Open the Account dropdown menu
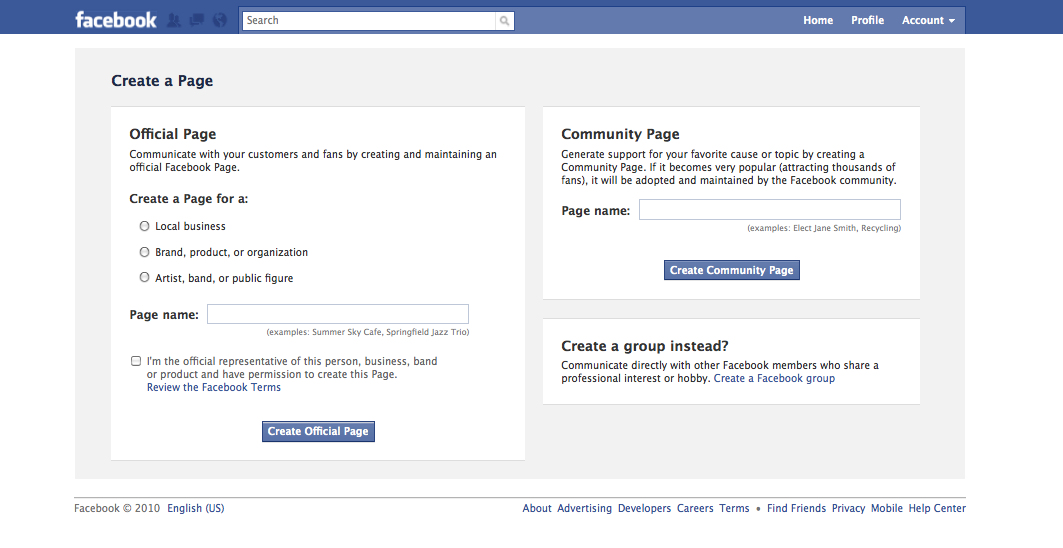The width and height of the screenshot is (1063, 548). [x=928, y=20]
